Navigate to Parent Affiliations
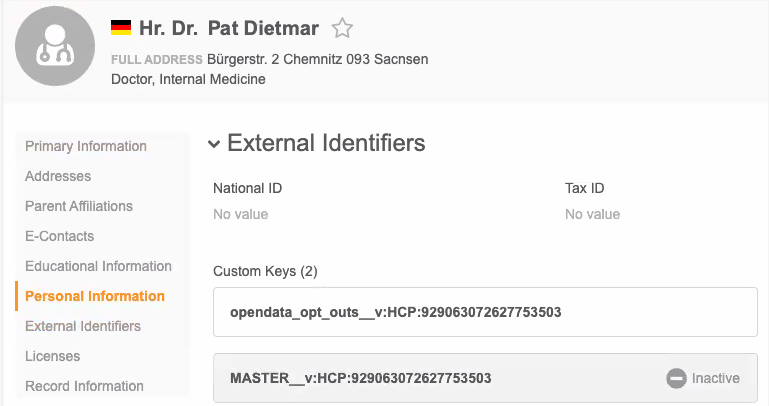This screenshot has height=406, width=769. tap(79, 206)
